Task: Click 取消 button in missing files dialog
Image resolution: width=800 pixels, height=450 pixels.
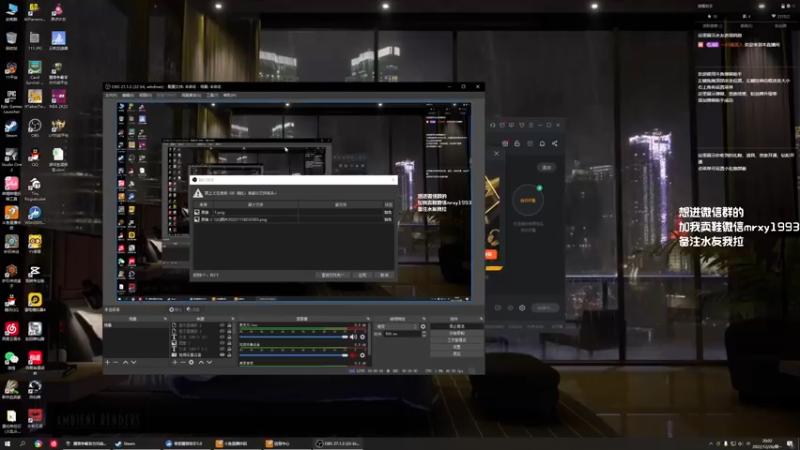Action: 384,275
